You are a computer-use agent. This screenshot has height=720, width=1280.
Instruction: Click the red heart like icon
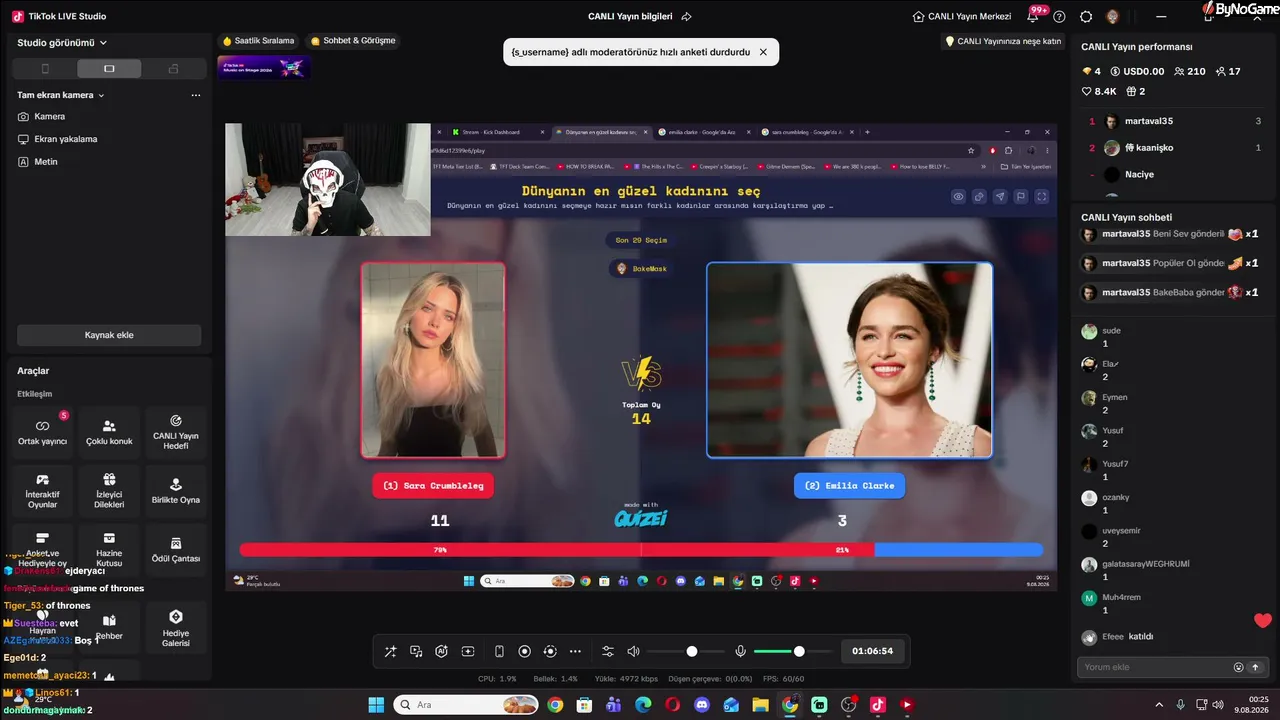coord(1263,621)
